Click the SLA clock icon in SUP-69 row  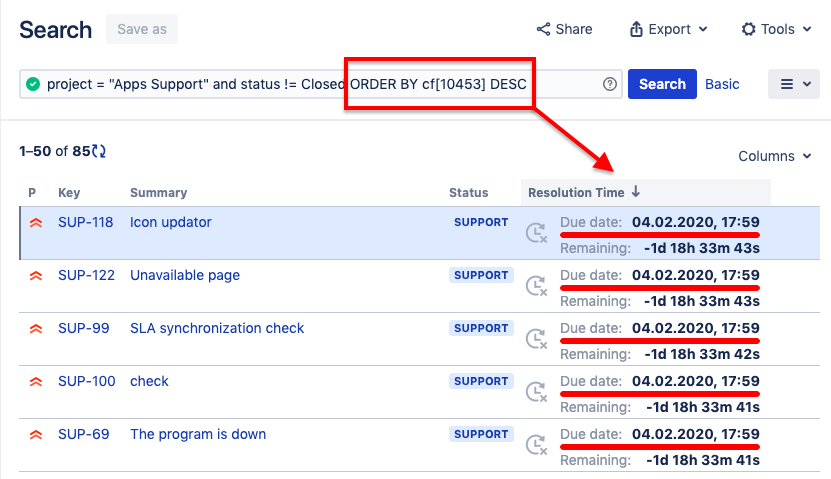click(537, 445)
